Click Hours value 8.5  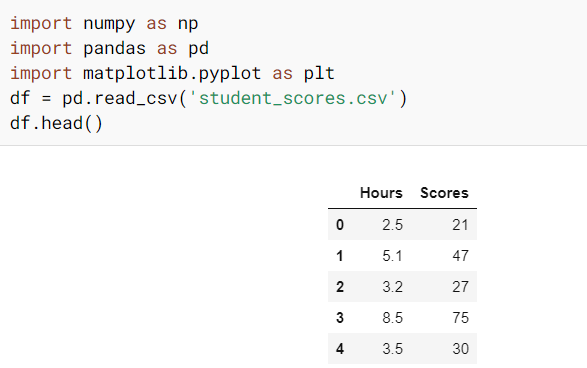pyautogui.click(x=392, y=318)
